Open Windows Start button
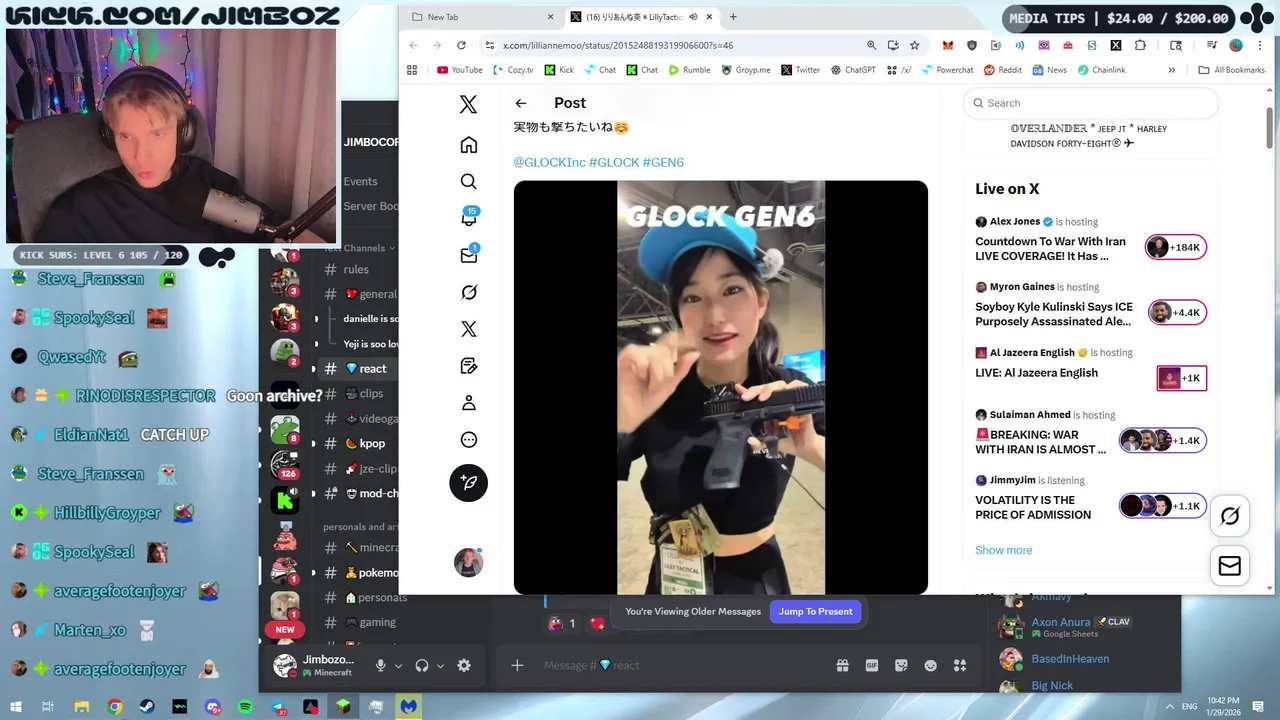1280x720 pixels. tap(16, 707)
